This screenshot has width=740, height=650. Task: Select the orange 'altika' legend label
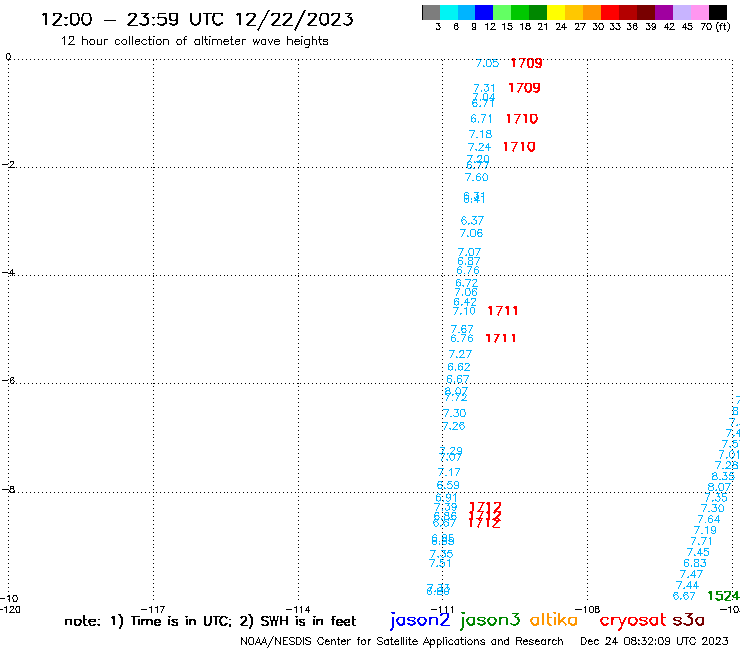pyautogui.click(x=554, y=620)
